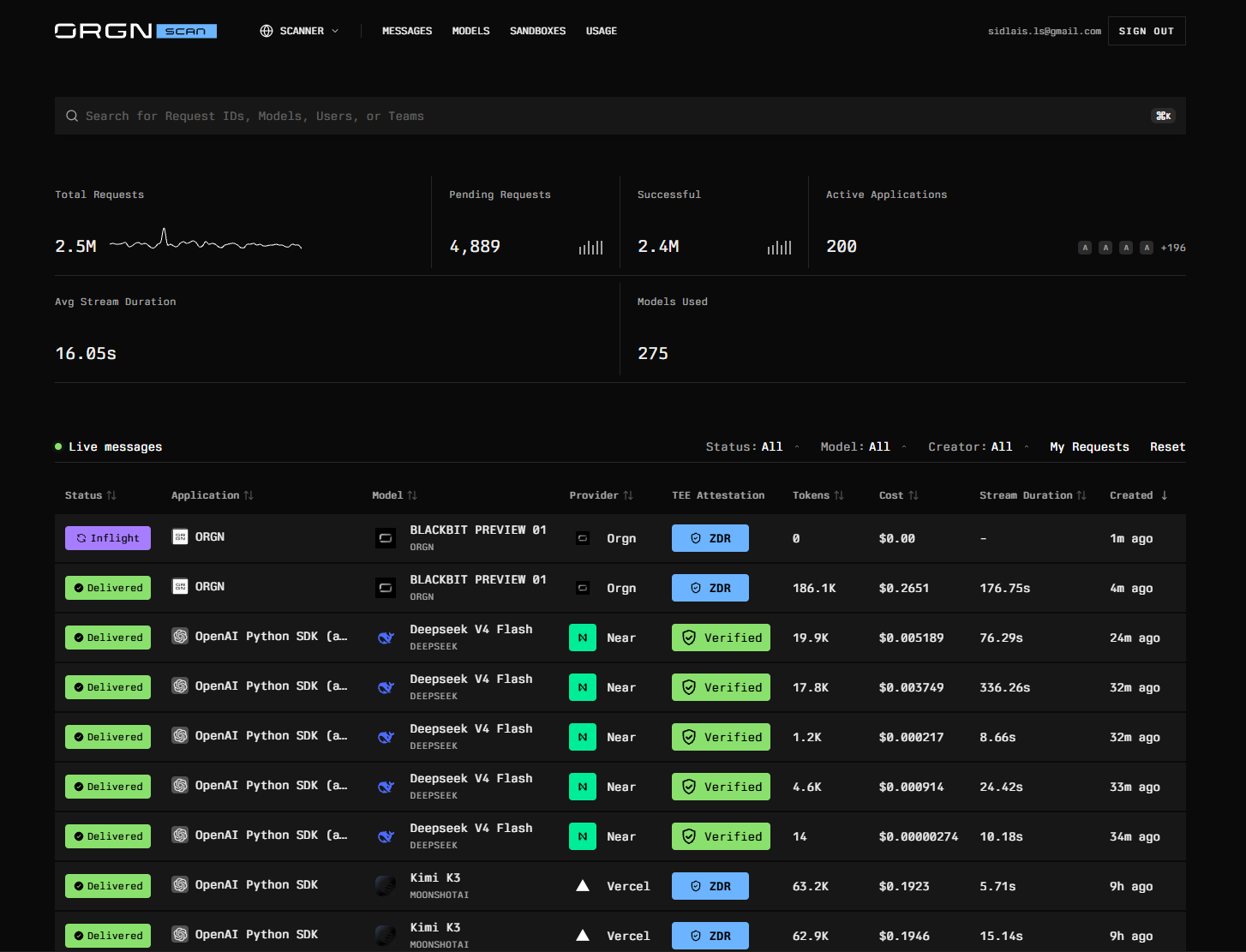This screenshot has height=952, width=1246.
Task: Click the Deepseek whale icon in the 33m ago row
Action: click(x=386, y=787)
